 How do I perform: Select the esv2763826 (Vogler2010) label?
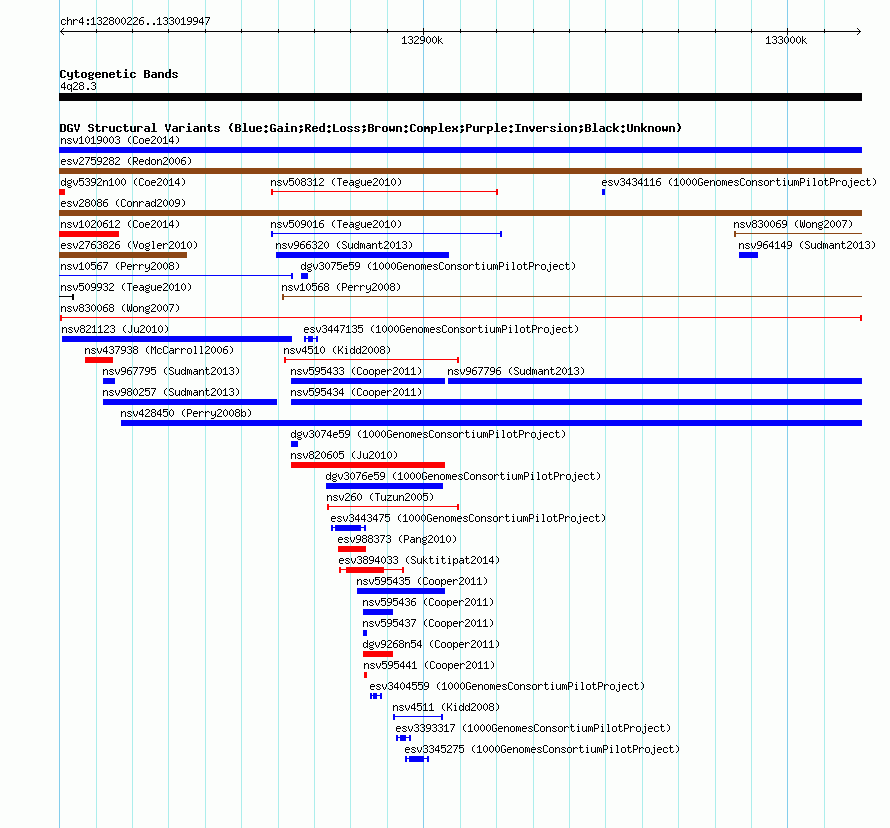(129, 245)
